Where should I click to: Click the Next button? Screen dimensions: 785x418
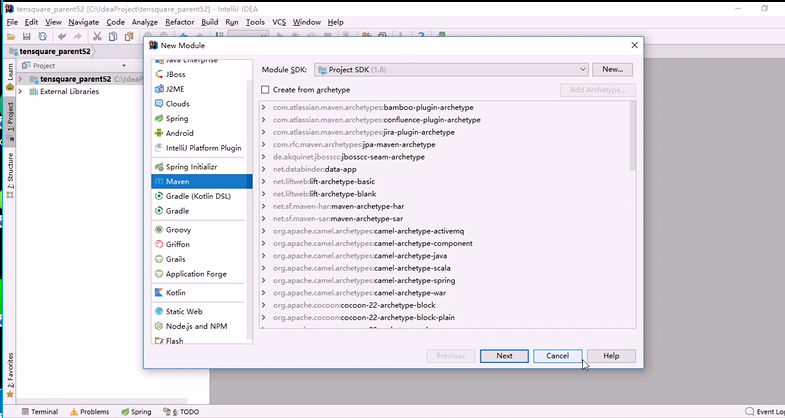coord(504,356)
